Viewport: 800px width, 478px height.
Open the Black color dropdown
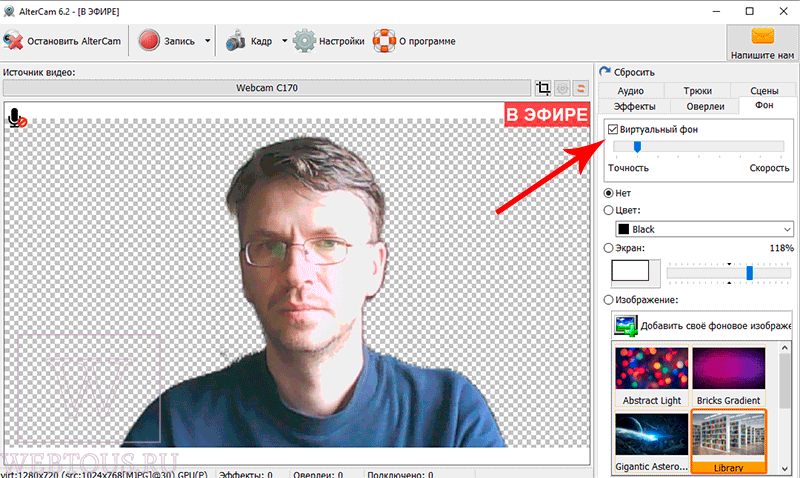pos(705,229)
